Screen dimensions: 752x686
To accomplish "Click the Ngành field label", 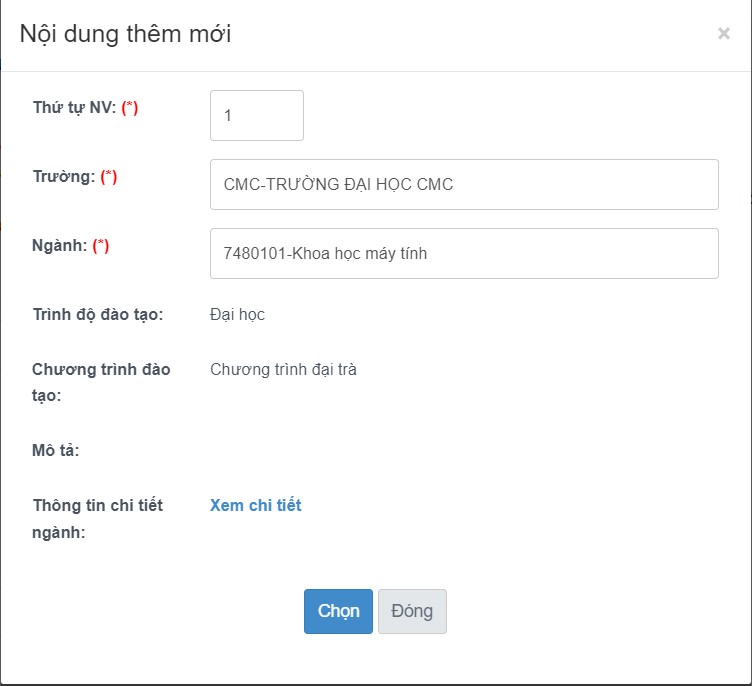I will 60,246.
